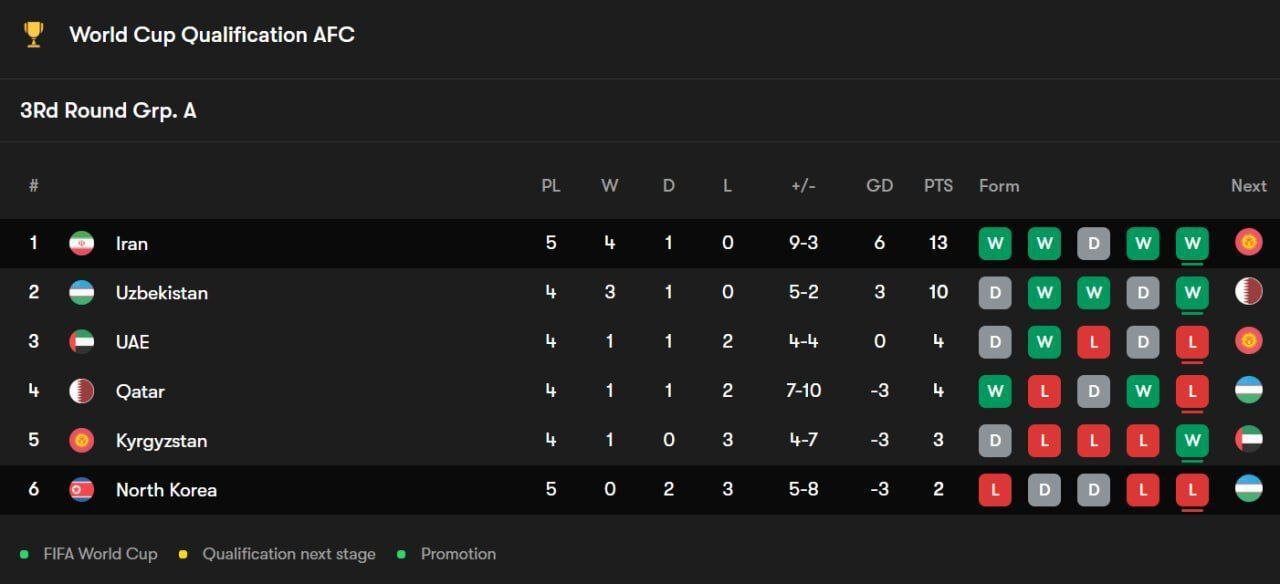The height and width of the screenshot is (584, 1280).
Task: Select the 3Rd Round Grp. A heading
Action: click(108, 111)
